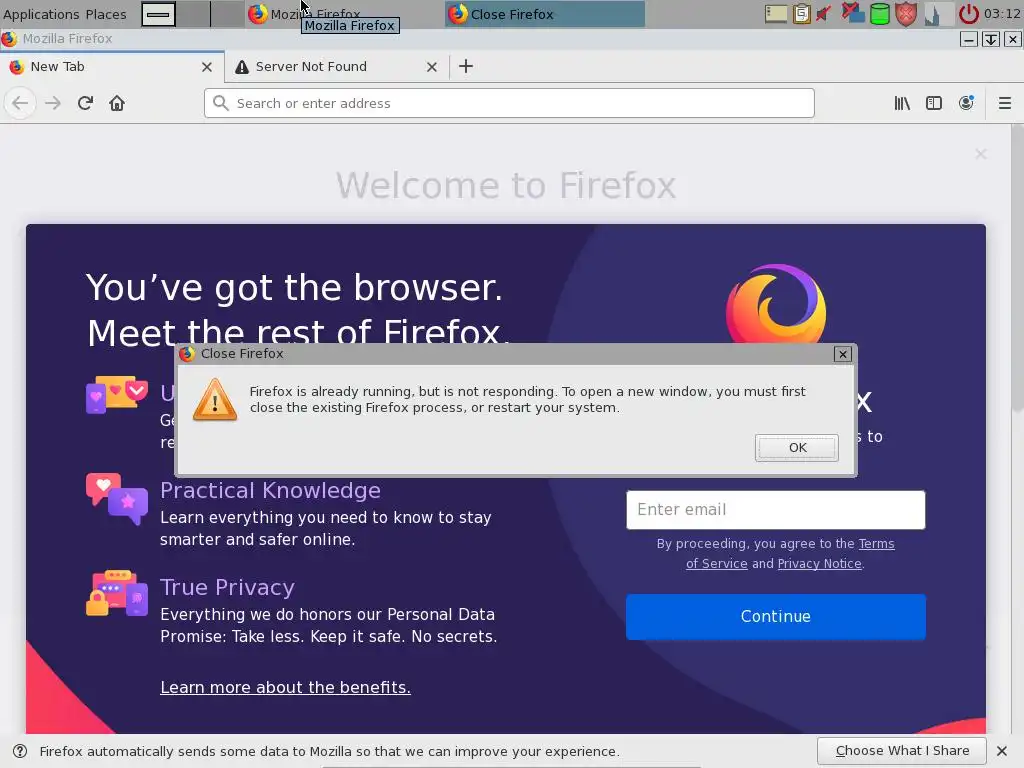The height and width of the screenshot is (768, 1024).
Task: Open the clipboard manager tray icon
Action: coord(801,14)
